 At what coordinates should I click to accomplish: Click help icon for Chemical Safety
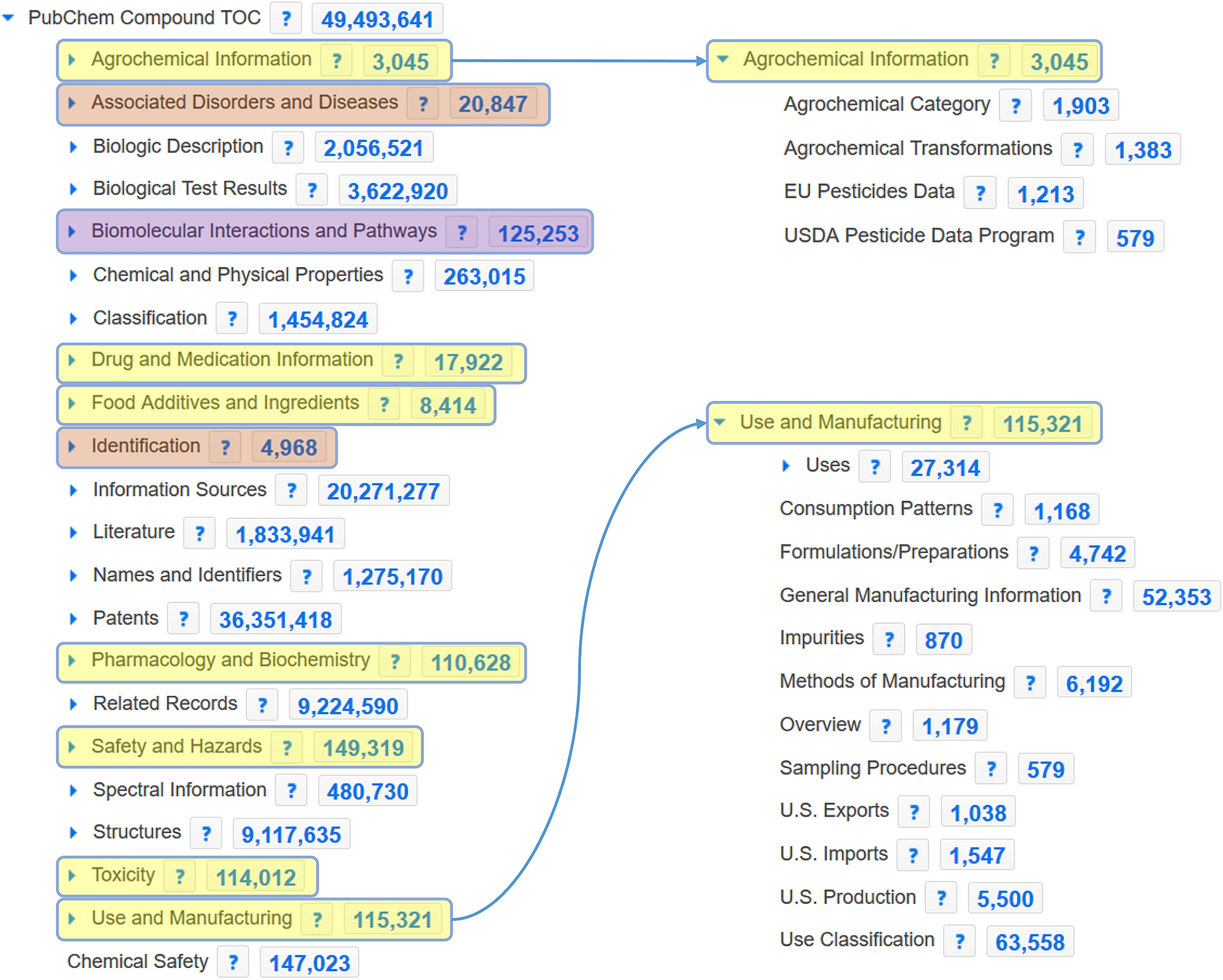click(x=233, y=962)
